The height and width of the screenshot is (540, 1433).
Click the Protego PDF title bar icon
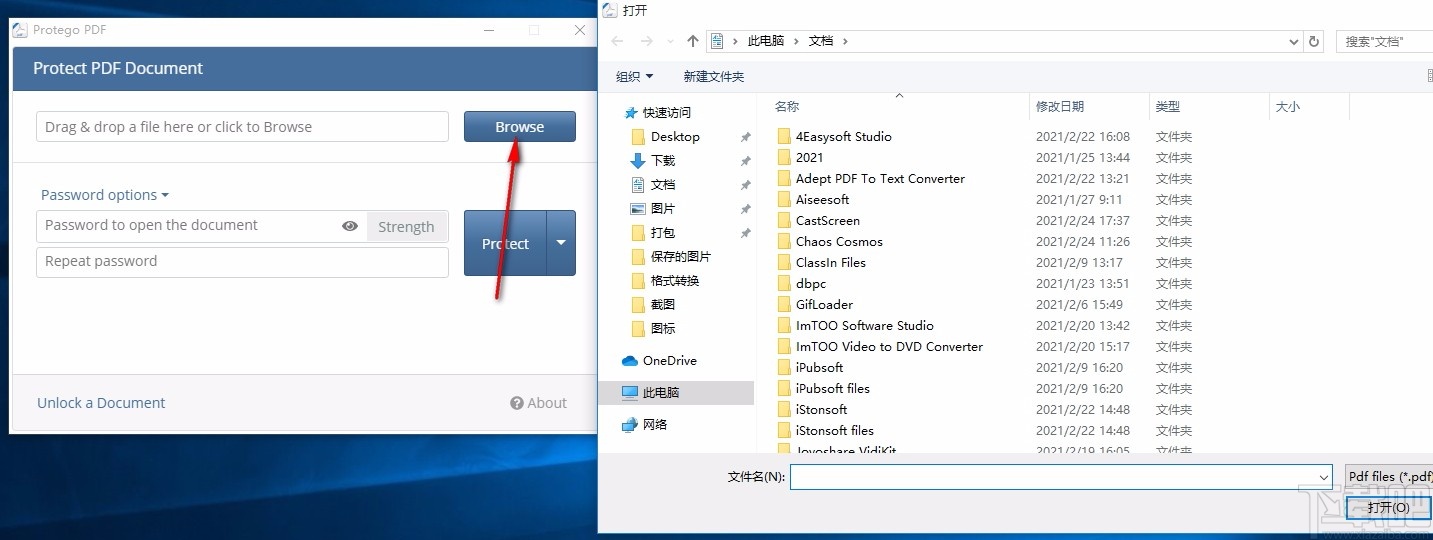point(20,30)
